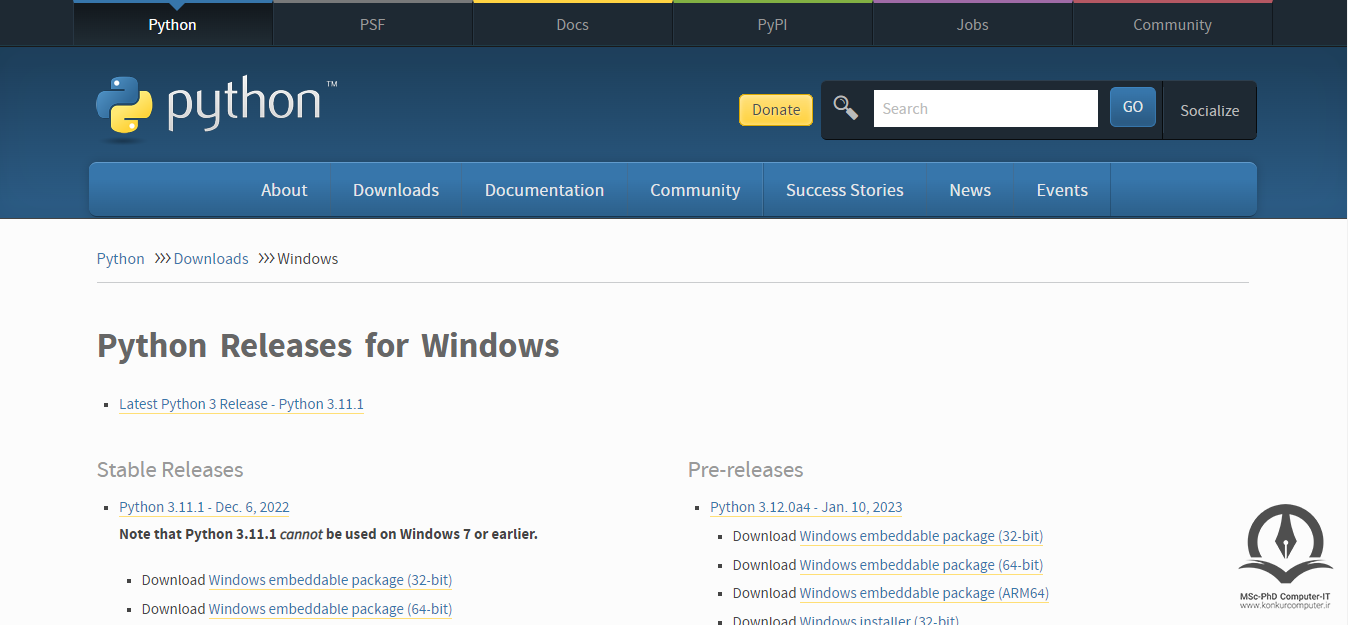Go to the PyPI top tab

(x=772, y=24)
